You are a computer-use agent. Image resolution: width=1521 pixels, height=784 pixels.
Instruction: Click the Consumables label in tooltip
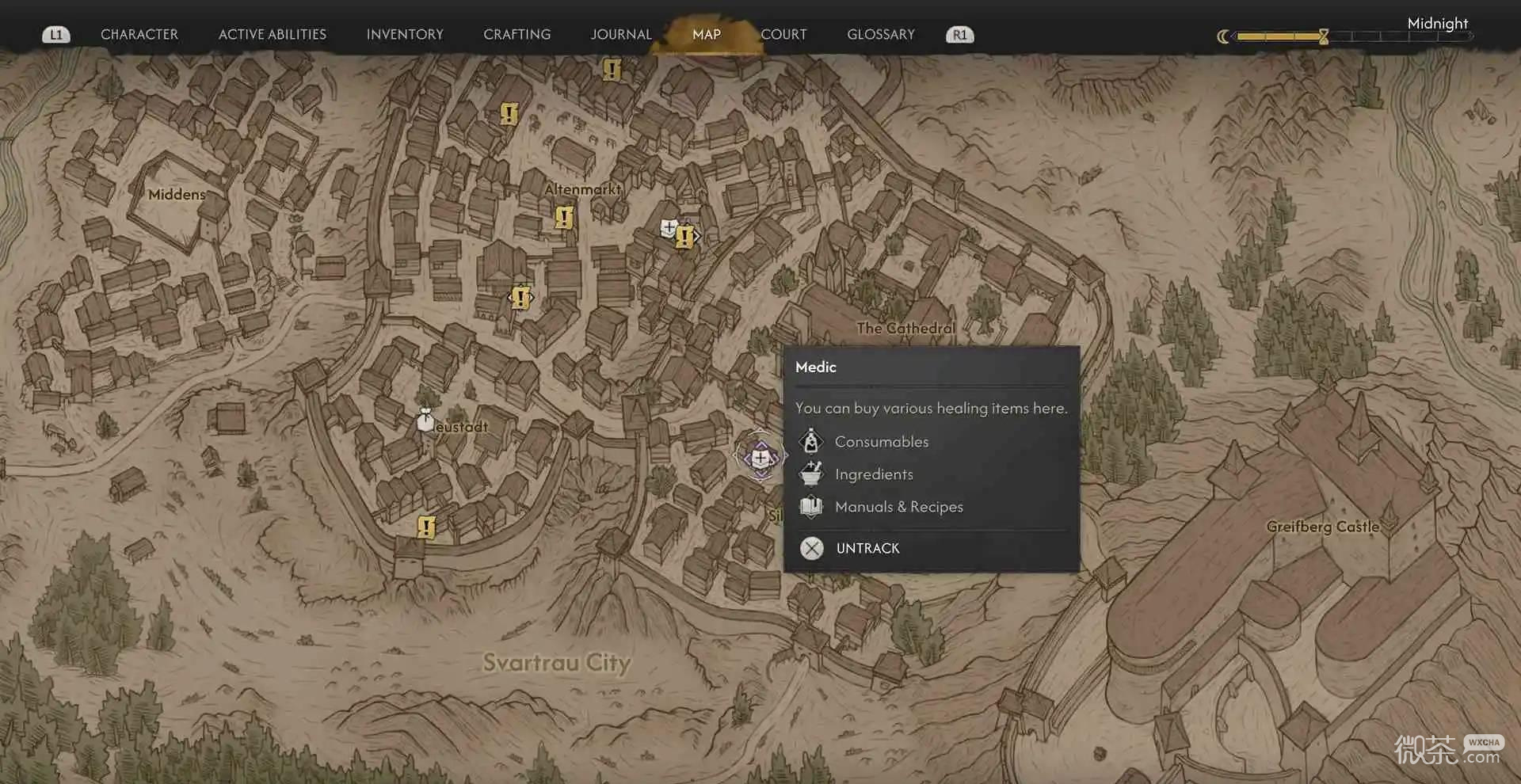click(x=882, y=441)
